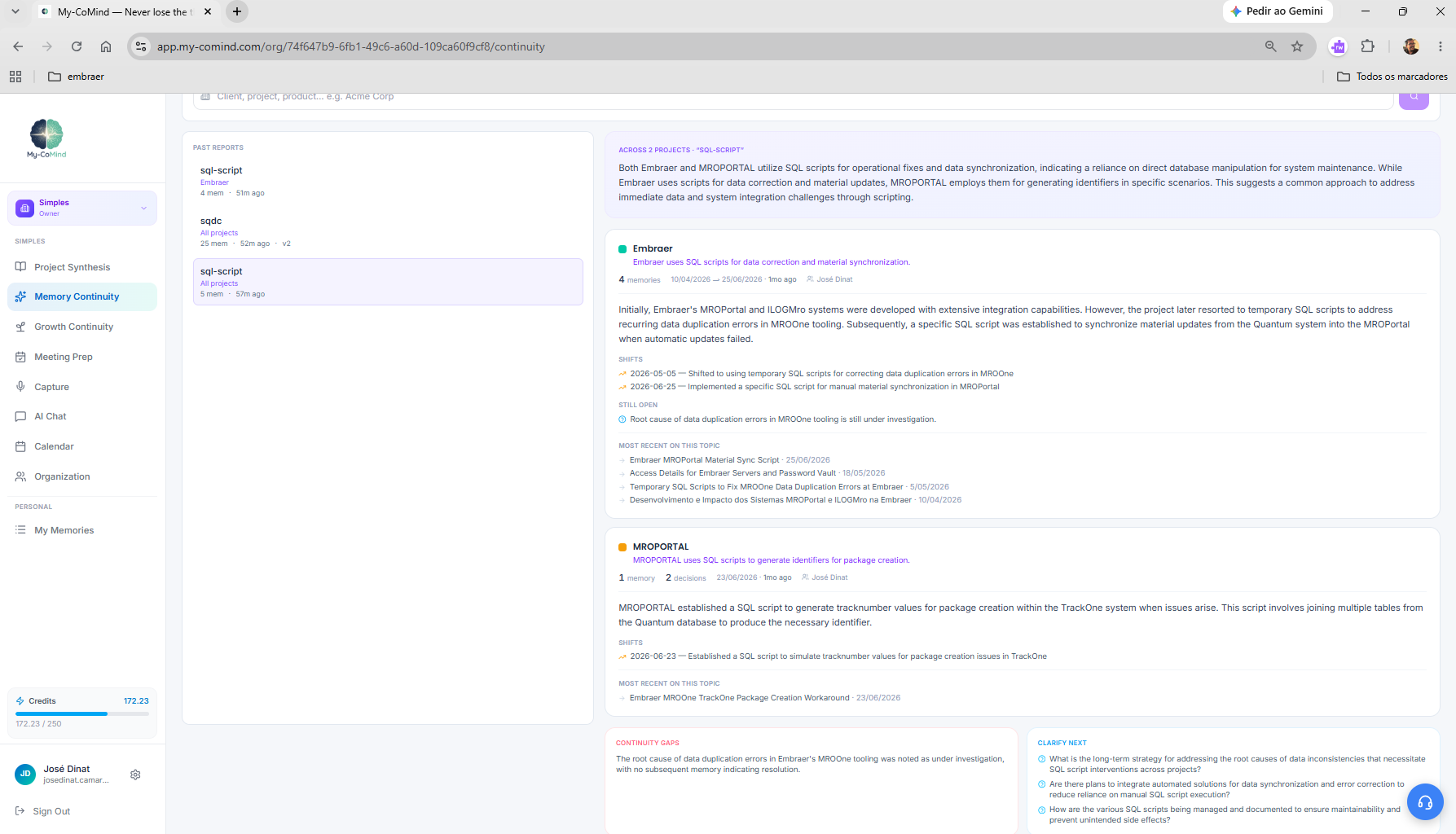Click Embraer project heading
This screenshot has width=1456, height=834.
pyautogui.click(x=653, y=248)
